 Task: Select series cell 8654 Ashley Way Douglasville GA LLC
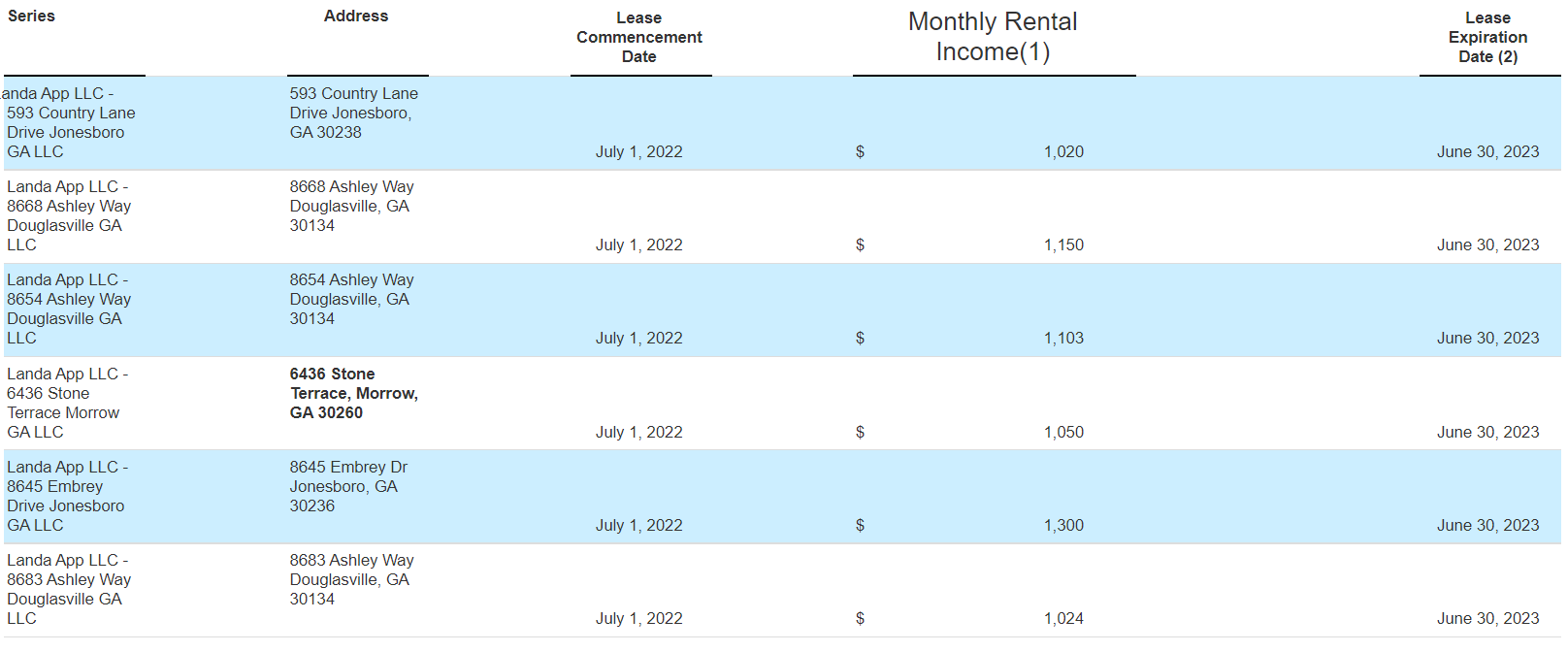click(69, 309)
